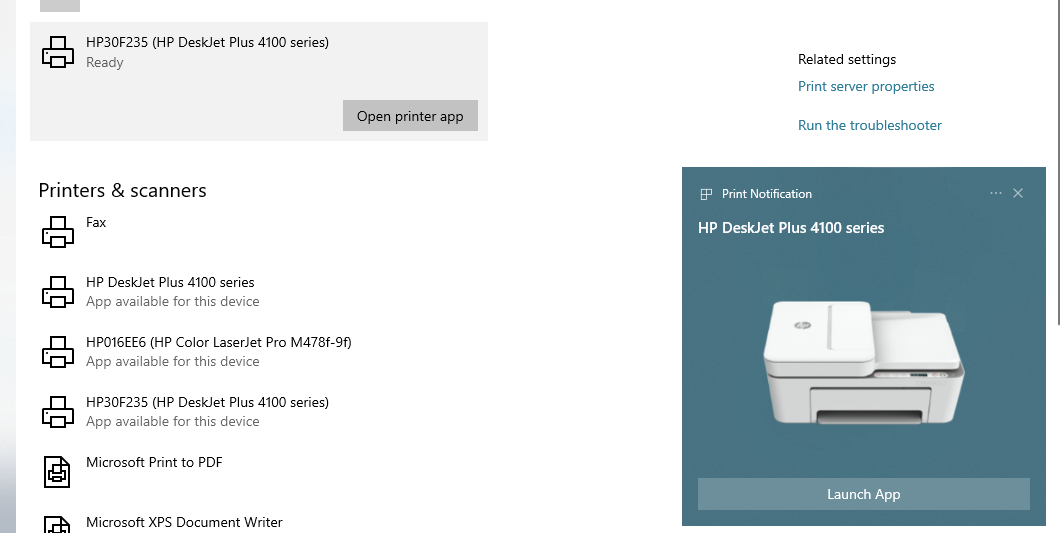
Task: Click the Fax printer icon
Action: [x=58, y=232]
